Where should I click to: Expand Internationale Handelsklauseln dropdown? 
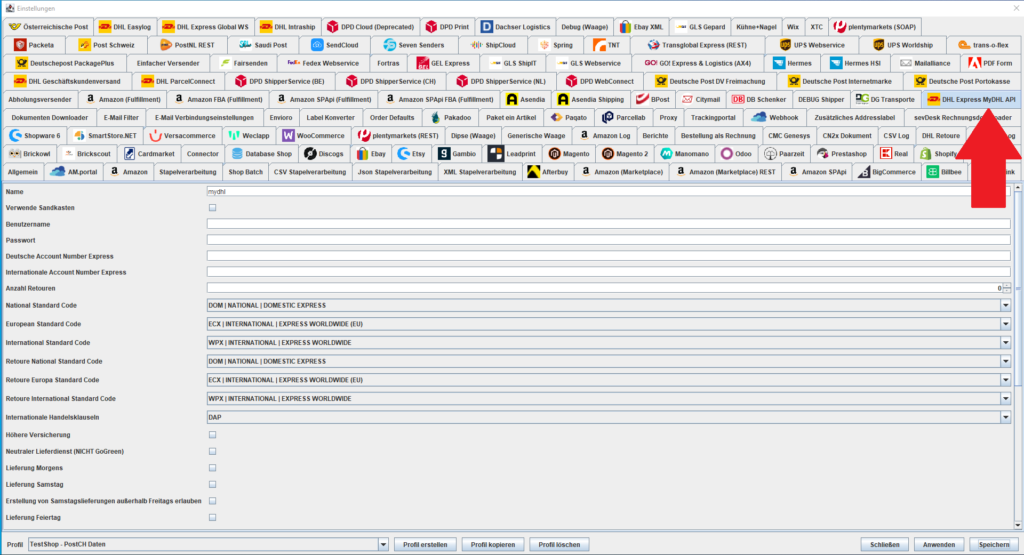coord(1005,417)
